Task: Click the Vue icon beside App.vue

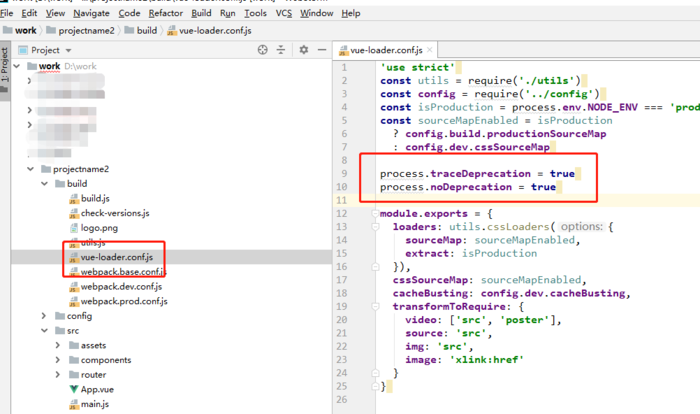Action: coord(74,389)
